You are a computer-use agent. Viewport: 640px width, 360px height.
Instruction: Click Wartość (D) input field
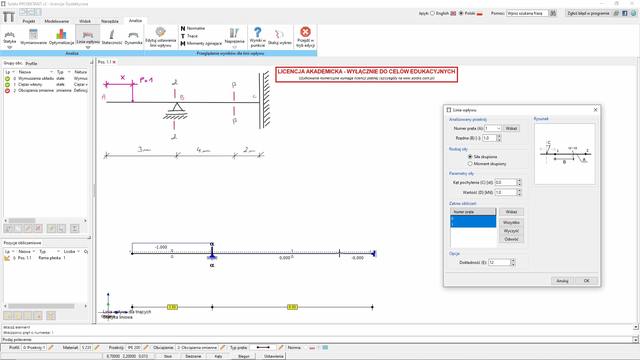click(505, 192)
